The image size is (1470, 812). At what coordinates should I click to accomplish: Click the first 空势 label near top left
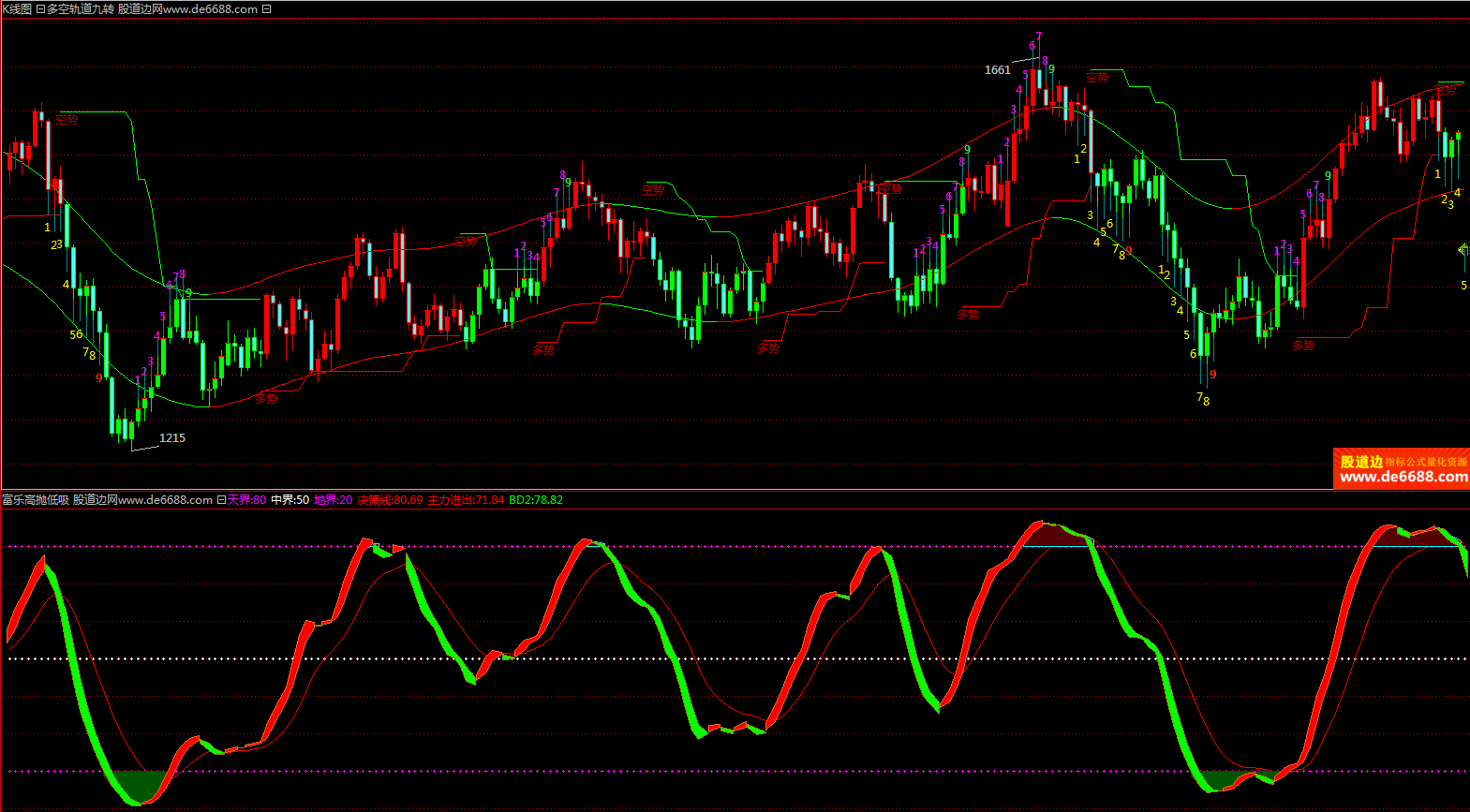click(x=67, y=120)
